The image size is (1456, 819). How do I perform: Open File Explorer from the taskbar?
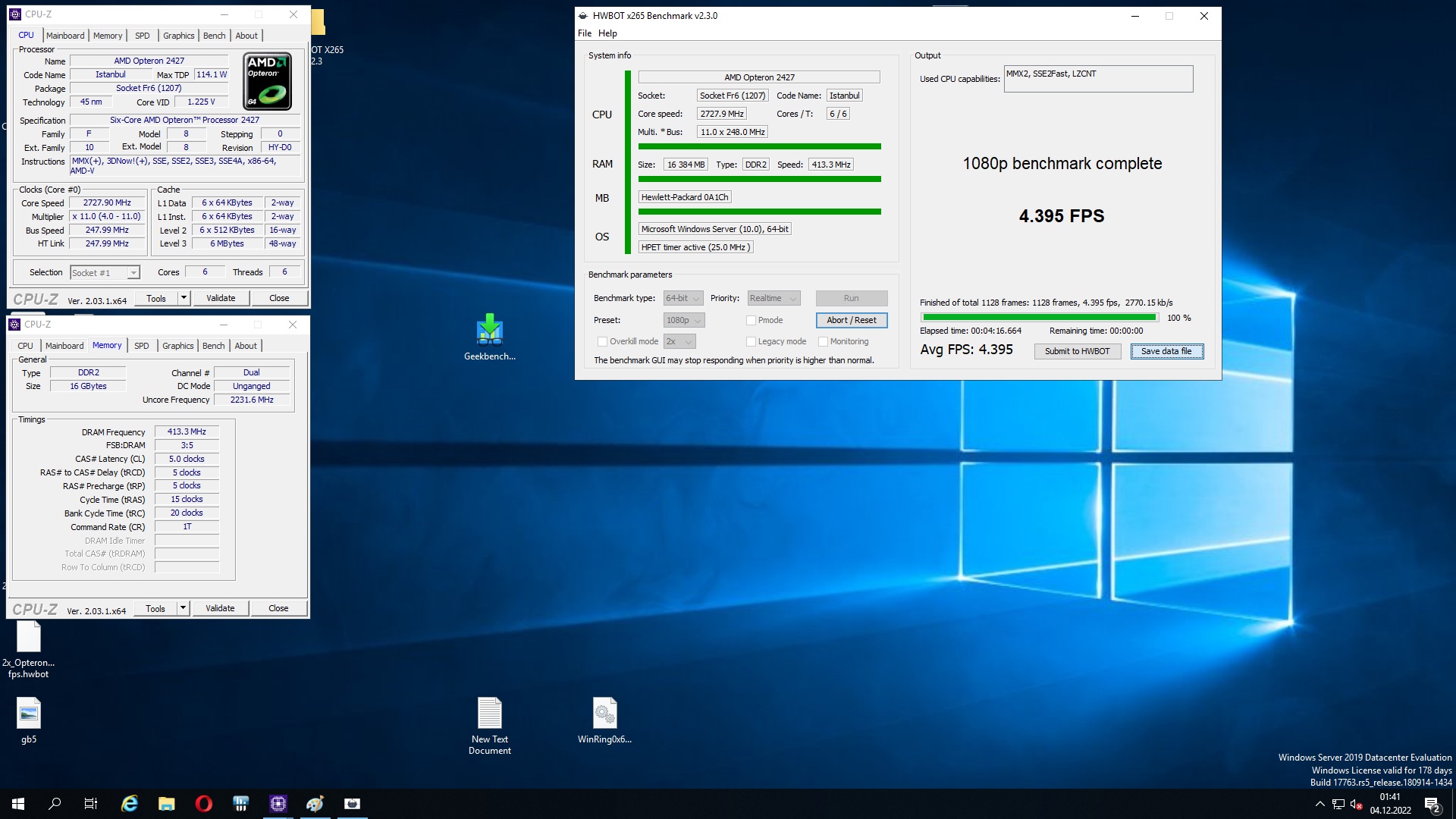click(x=167, y=804)
